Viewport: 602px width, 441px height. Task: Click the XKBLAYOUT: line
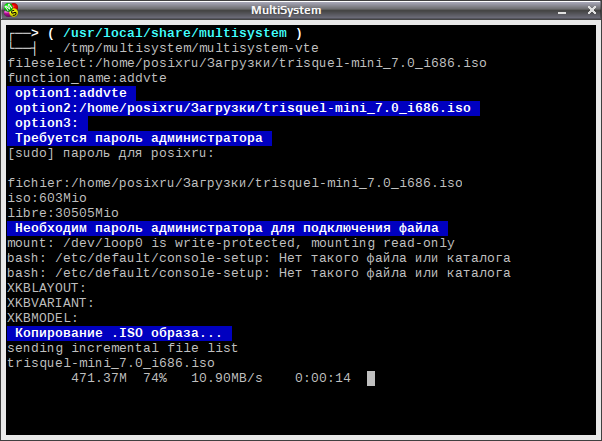click(46, 288)
